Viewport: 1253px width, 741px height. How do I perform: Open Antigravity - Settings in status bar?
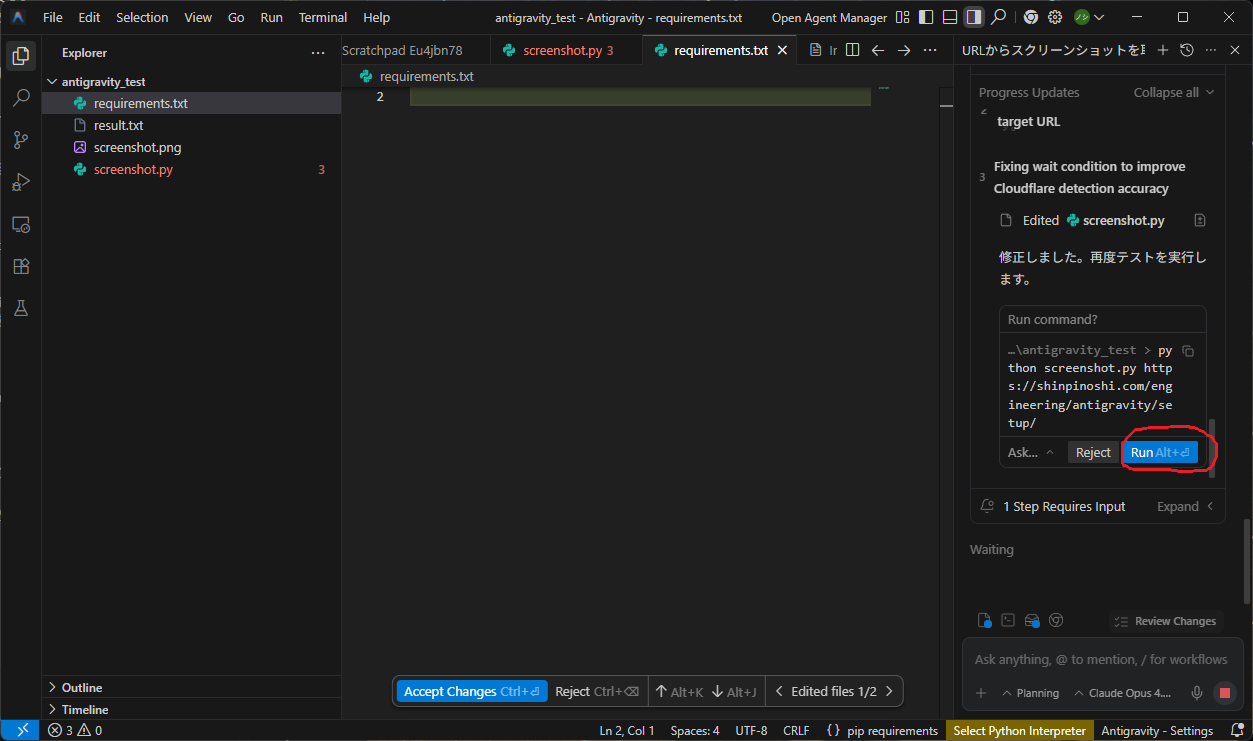(x=1157, y=731)
